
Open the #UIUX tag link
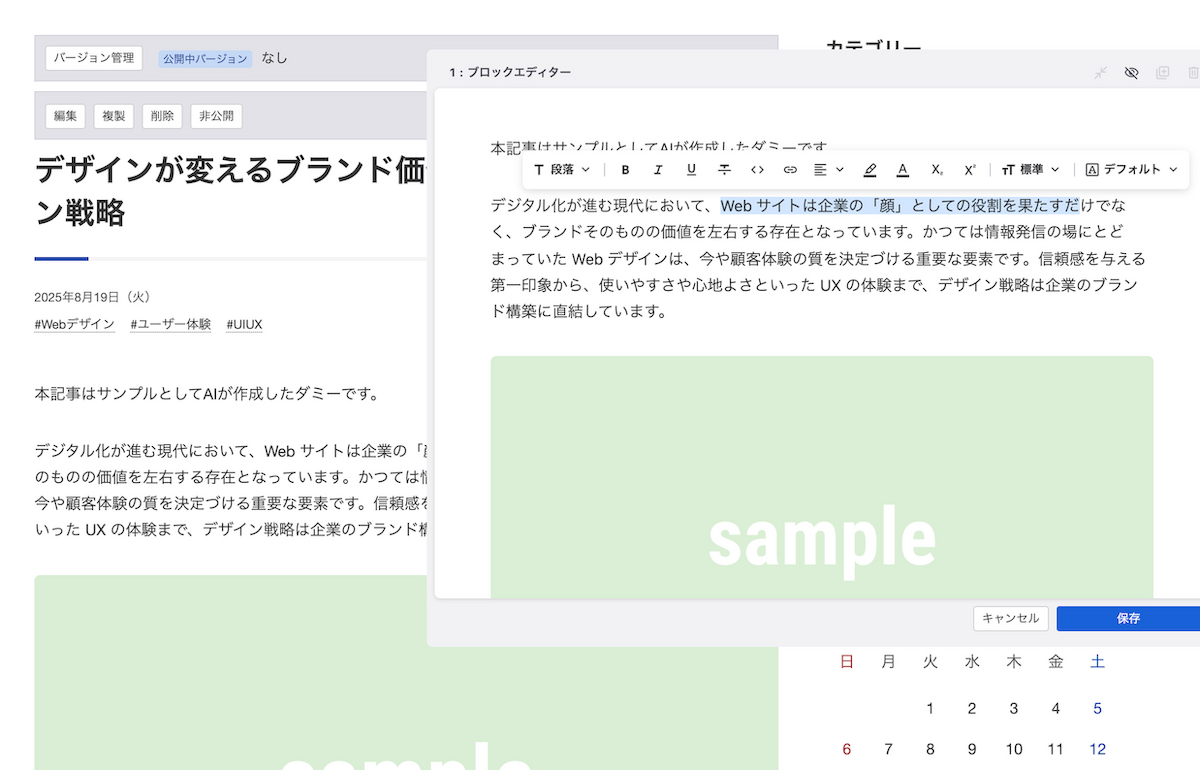244,325
